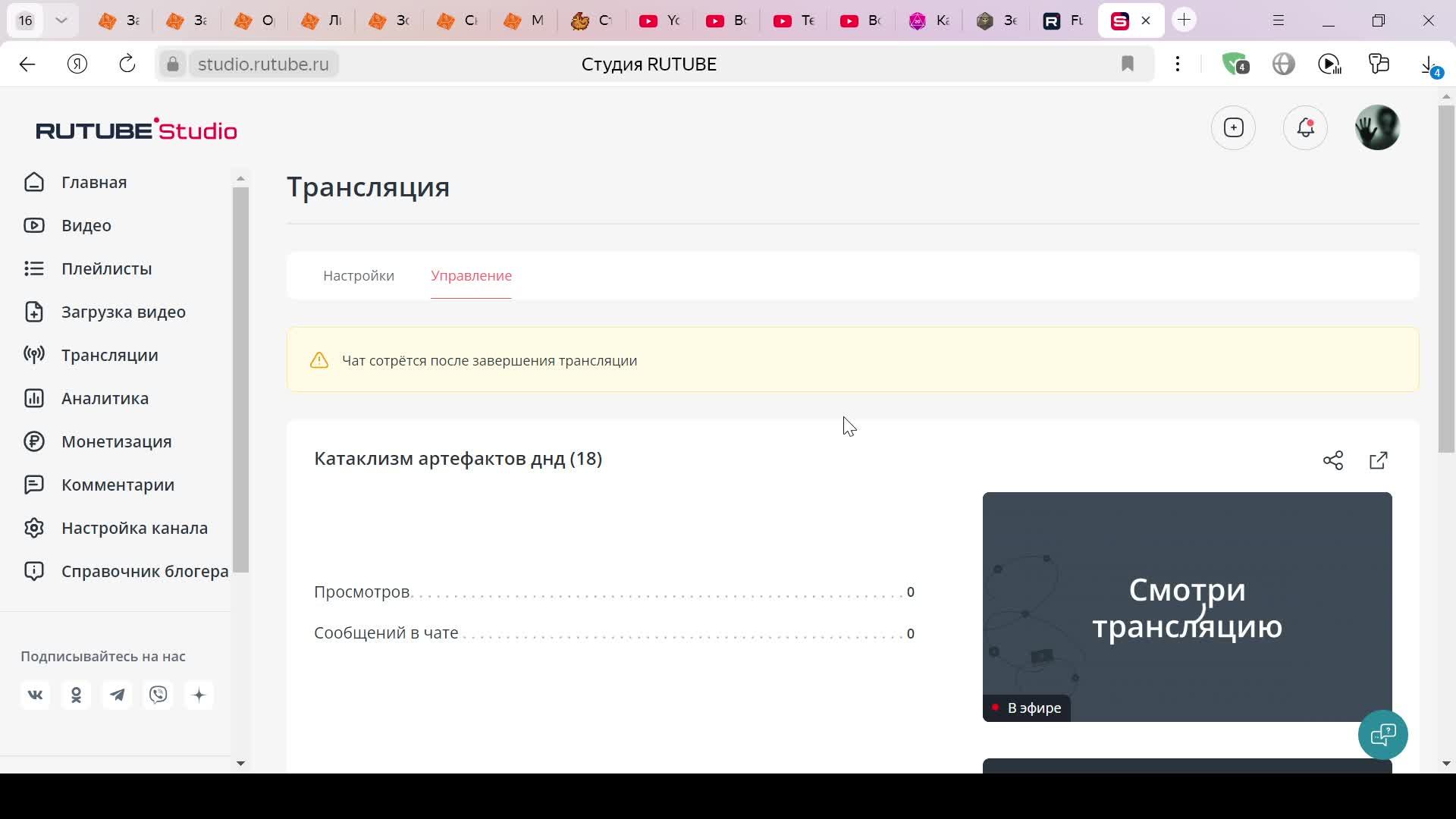Screen dimensions: 1456x819
Task: Open the Telegram social link icon
Action: tap(117, 695)
